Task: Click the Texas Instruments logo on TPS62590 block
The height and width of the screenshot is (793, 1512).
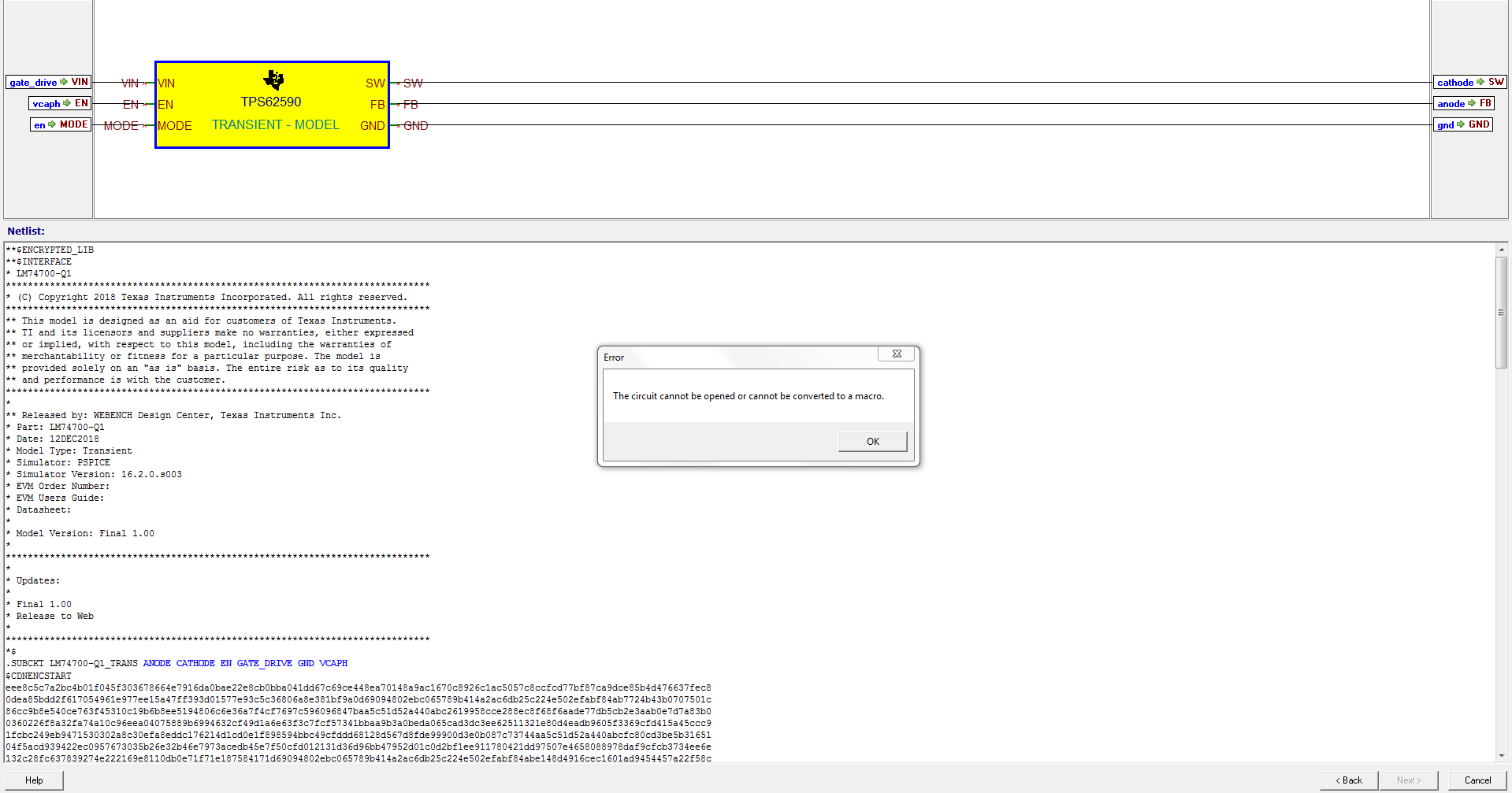Action: [x=273, y=80]
